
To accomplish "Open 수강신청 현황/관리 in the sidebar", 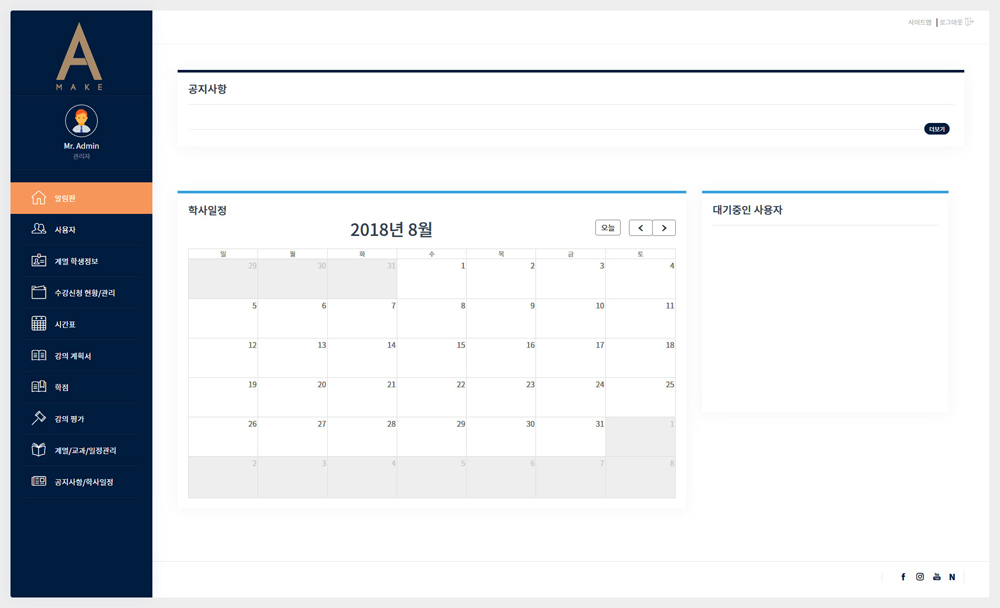I will [84, 293].
